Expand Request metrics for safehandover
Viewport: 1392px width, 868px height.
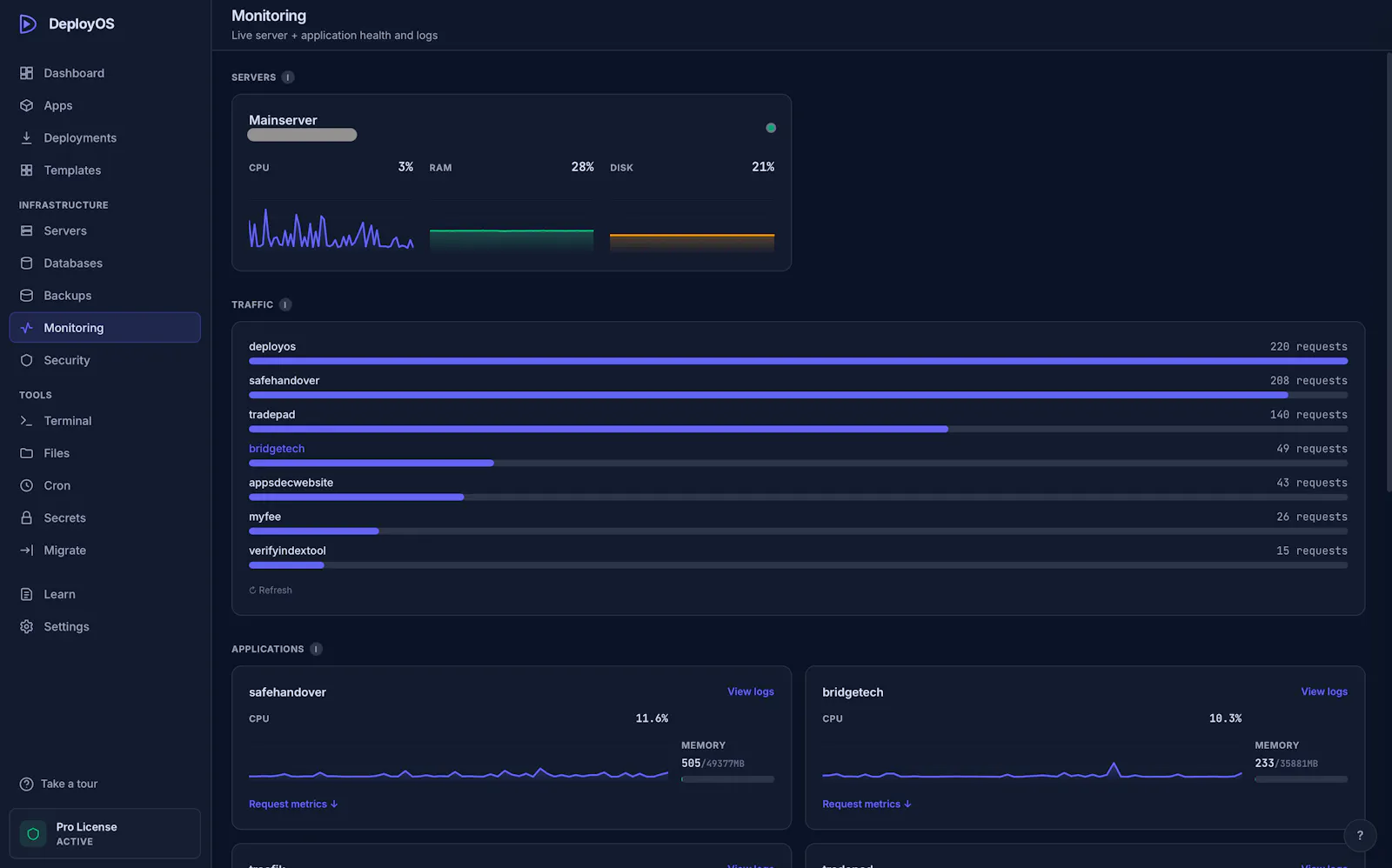point(293,805)
